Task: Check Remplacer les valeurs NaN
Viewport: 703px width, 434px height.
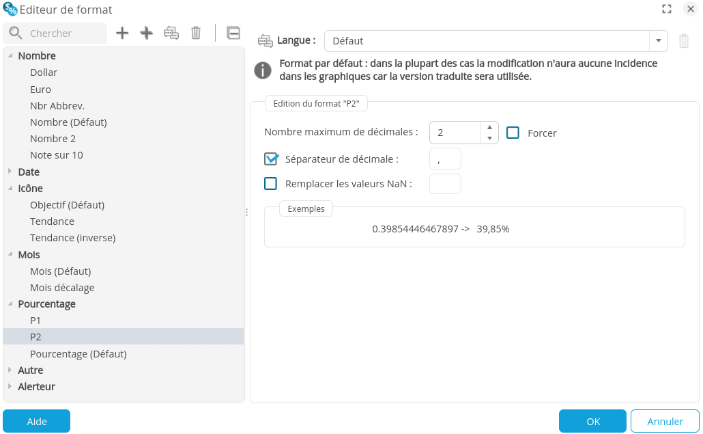Action: coord(271,183)
